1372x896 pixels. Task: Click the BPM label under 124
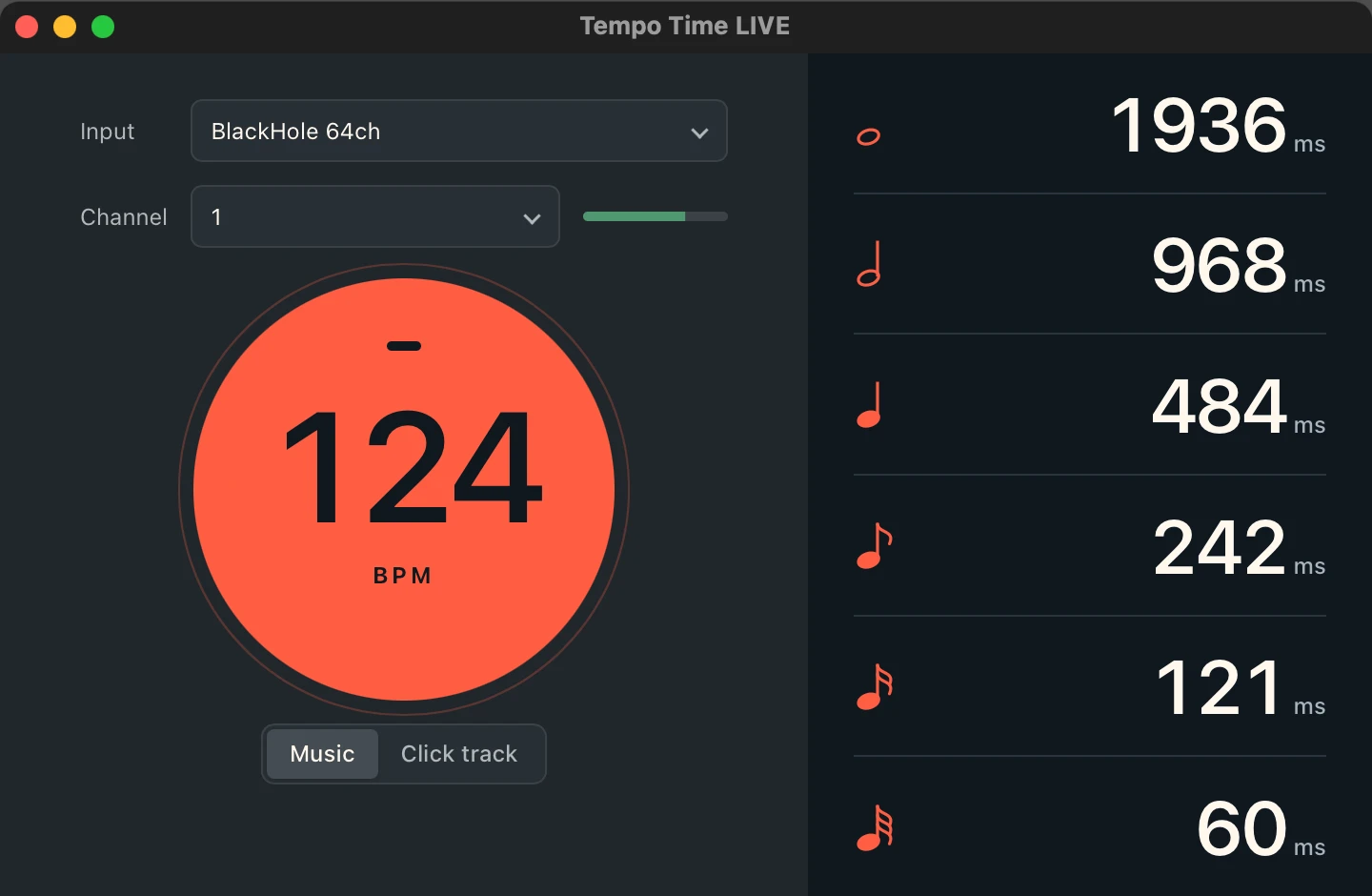pos(403,576)
